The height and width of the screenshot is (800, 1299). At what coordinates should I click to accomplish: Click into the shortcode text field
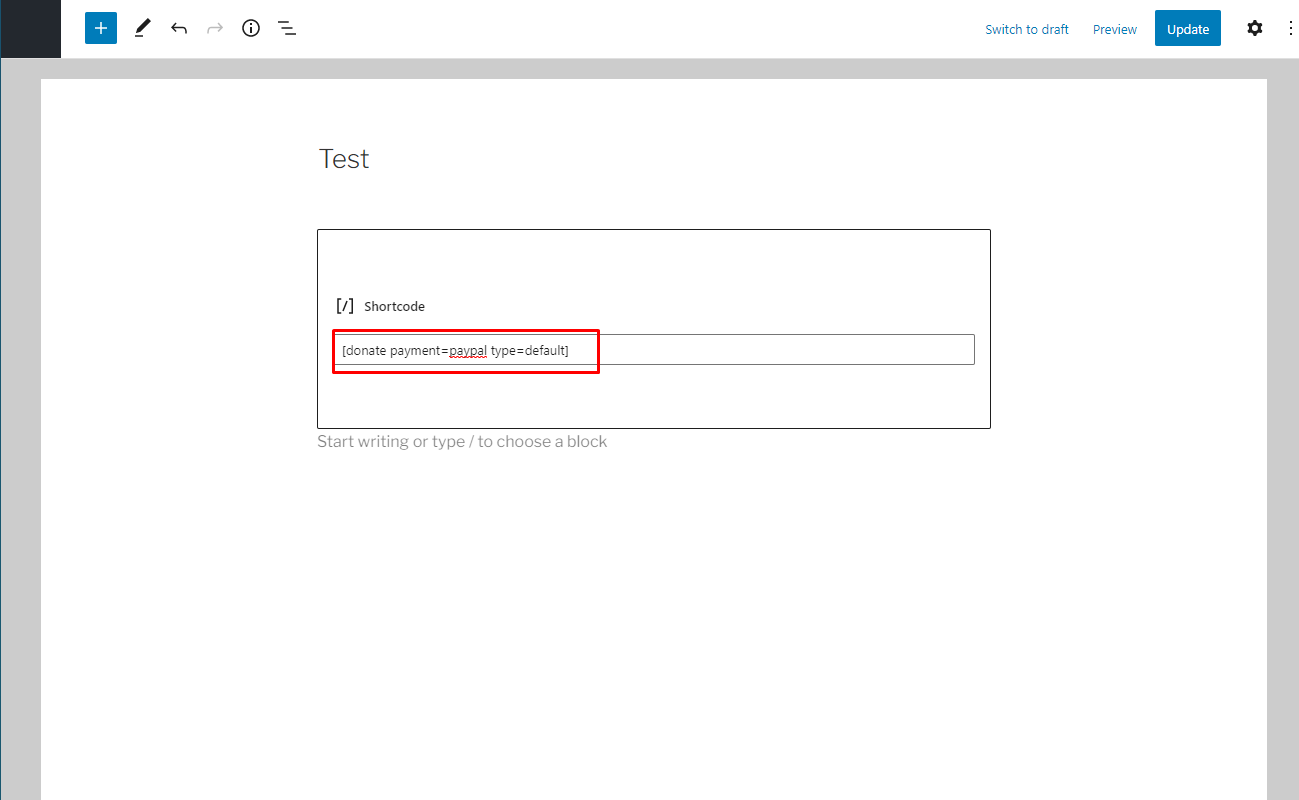(x=654, y=349)
